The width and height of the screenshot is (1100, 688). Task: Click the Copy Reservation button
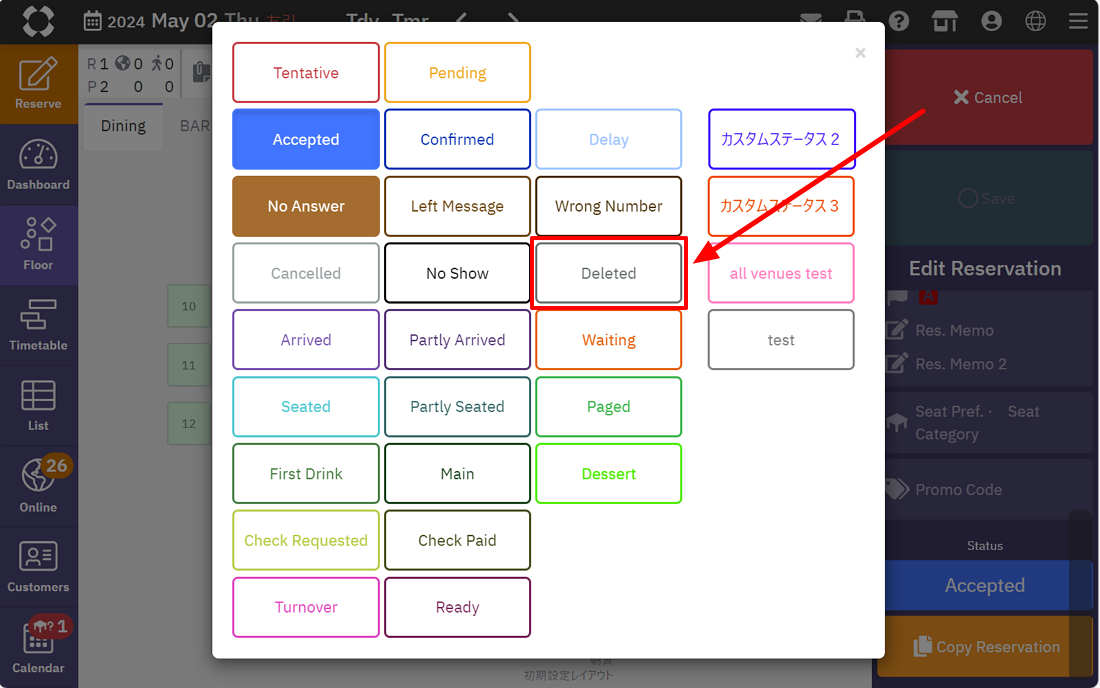click(985, 647)
